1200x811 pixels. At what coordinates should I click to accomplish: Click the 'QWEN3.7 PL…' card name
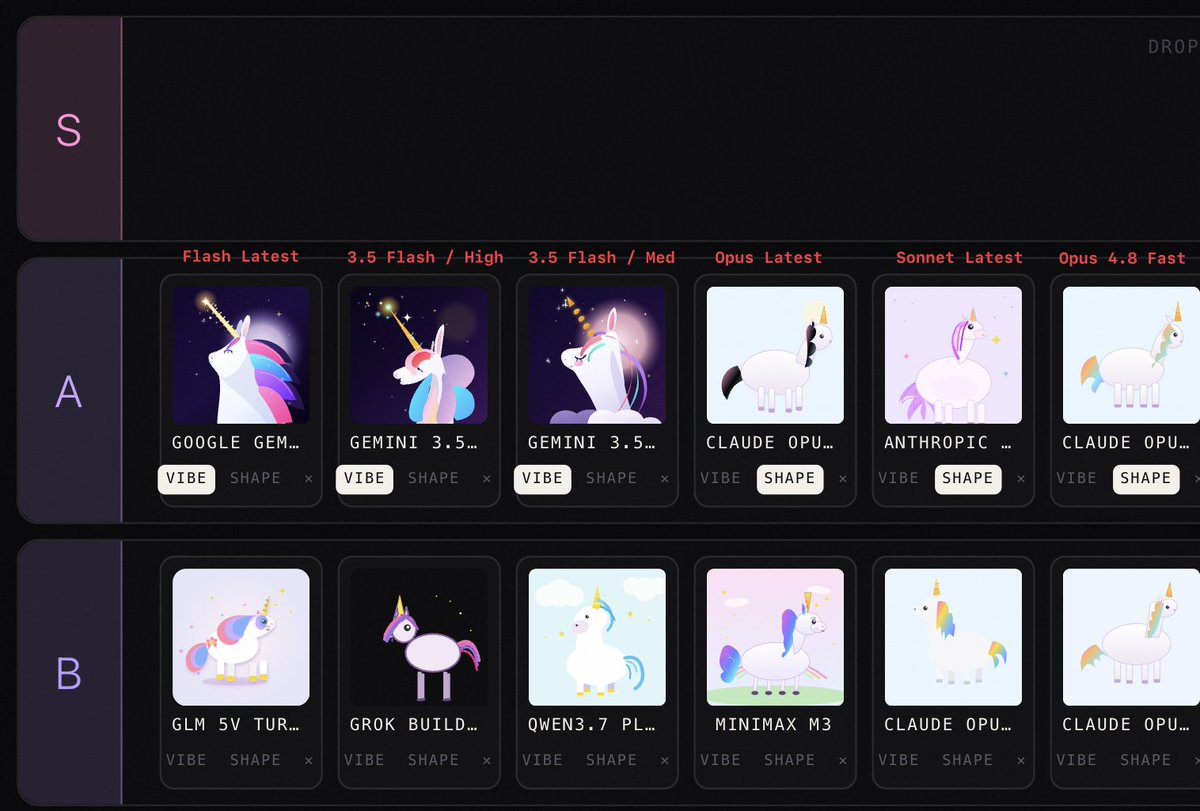[591, 725]
